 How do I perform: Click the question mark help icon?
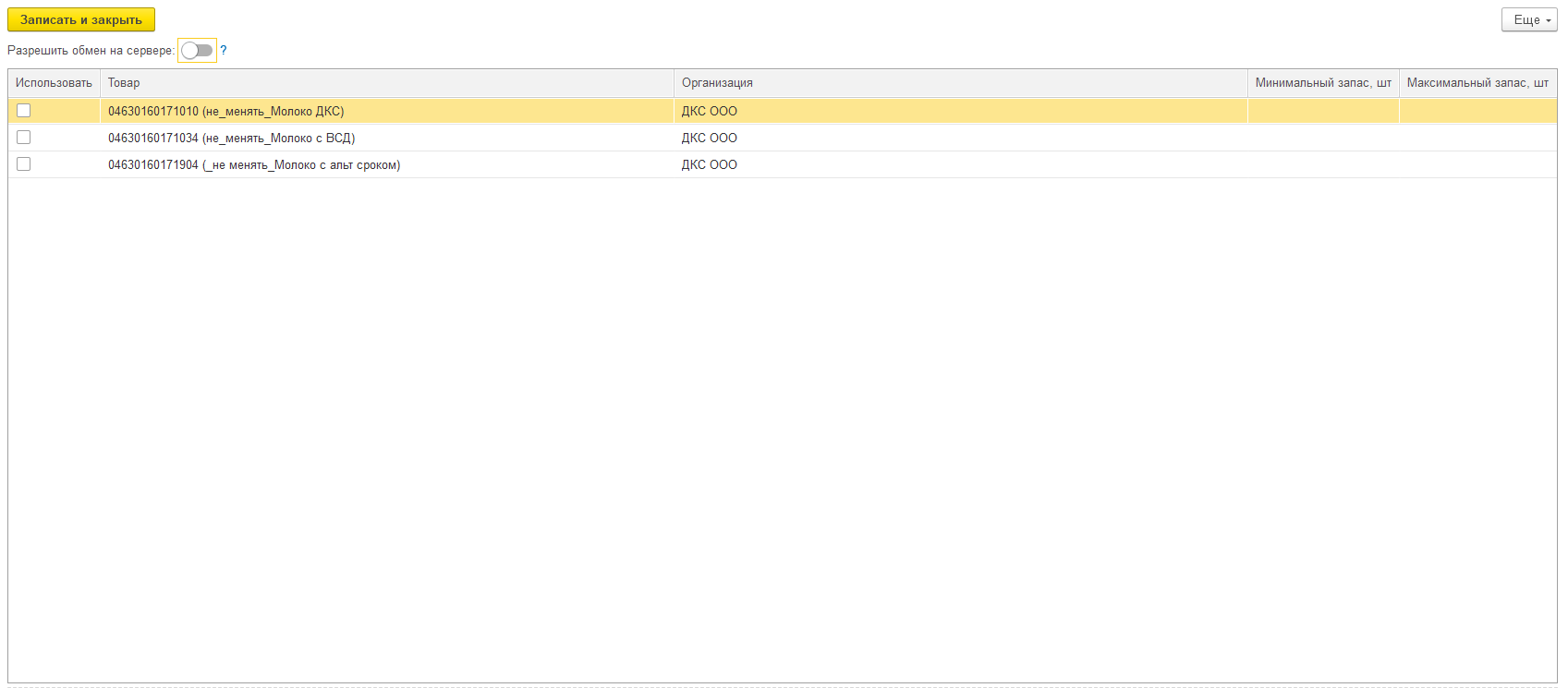224,51
